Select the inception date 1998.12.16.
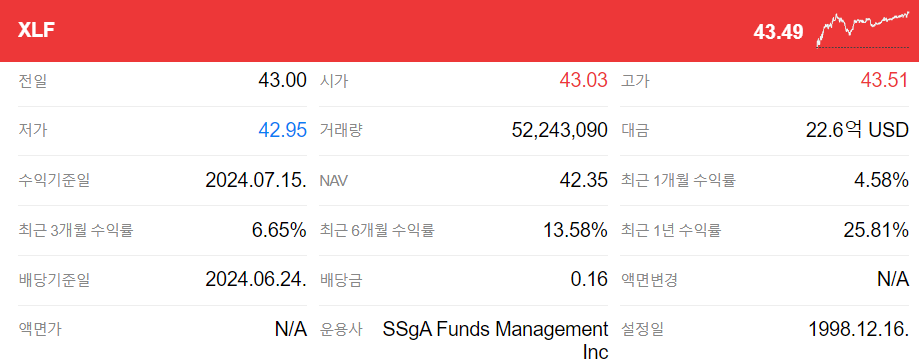Screen dimensions: 919x360 tap(859, 330)
